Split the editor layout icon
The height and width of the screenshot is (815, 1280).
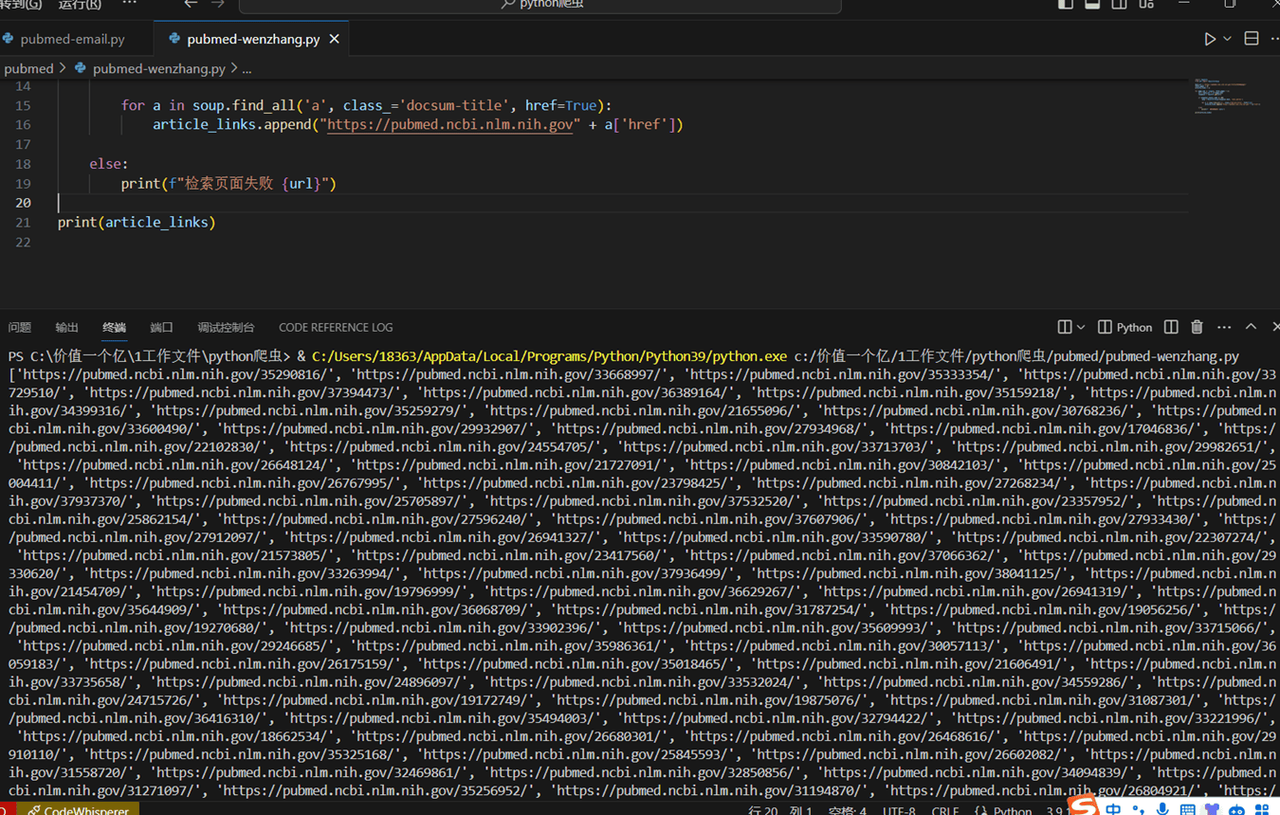coord(1251,39)
